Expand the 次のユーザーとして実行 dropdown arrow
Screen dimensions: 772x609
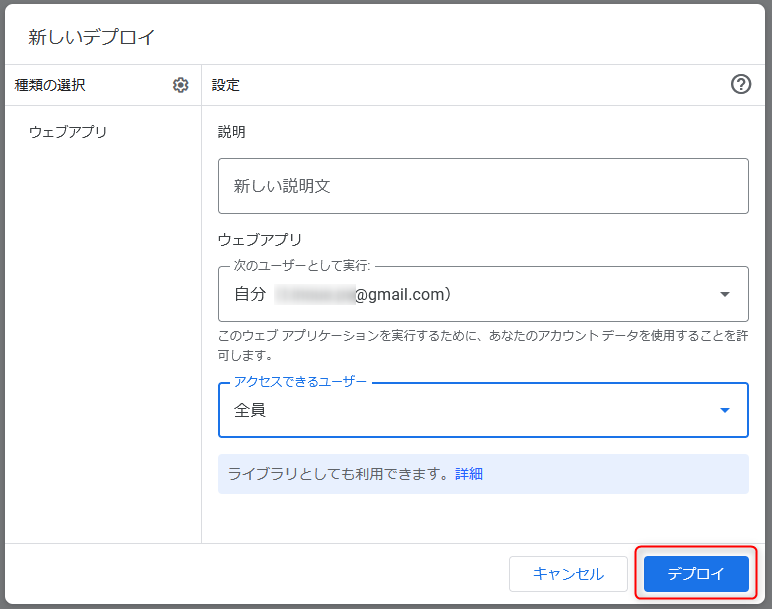725,294
